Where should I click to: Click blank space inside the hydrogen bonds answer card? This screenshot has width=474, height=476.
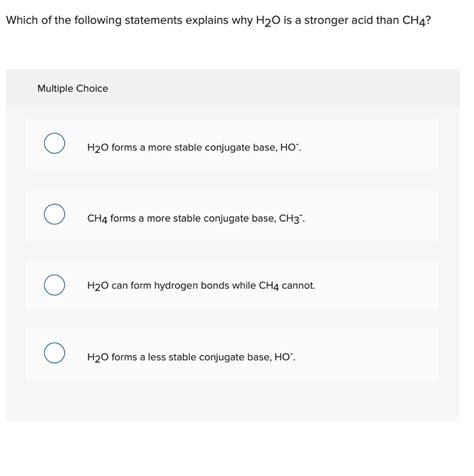tap(377, 285)
